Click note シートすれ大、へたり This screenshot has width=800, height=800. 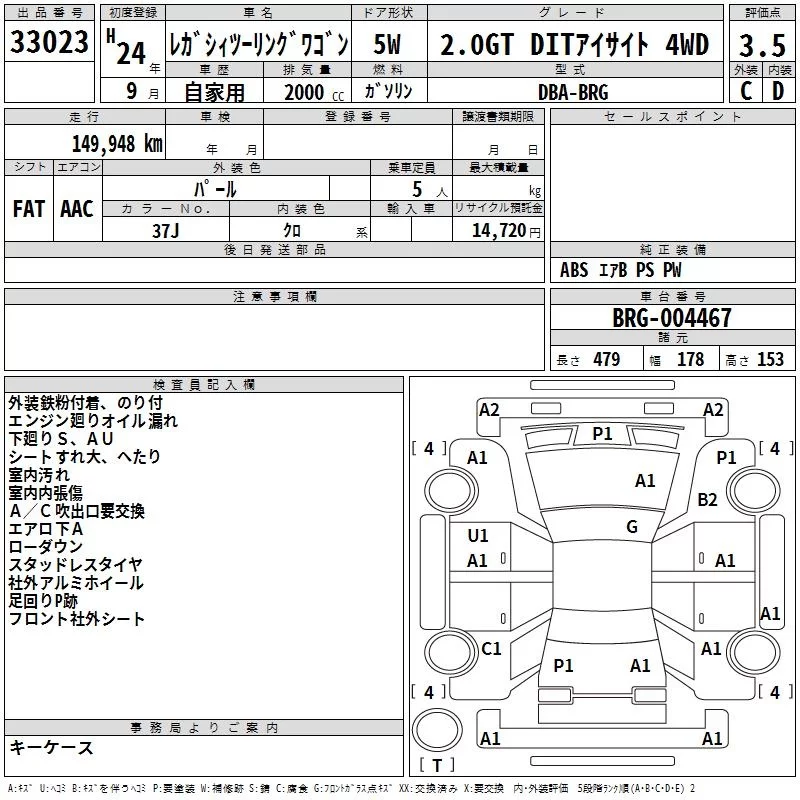85,457
